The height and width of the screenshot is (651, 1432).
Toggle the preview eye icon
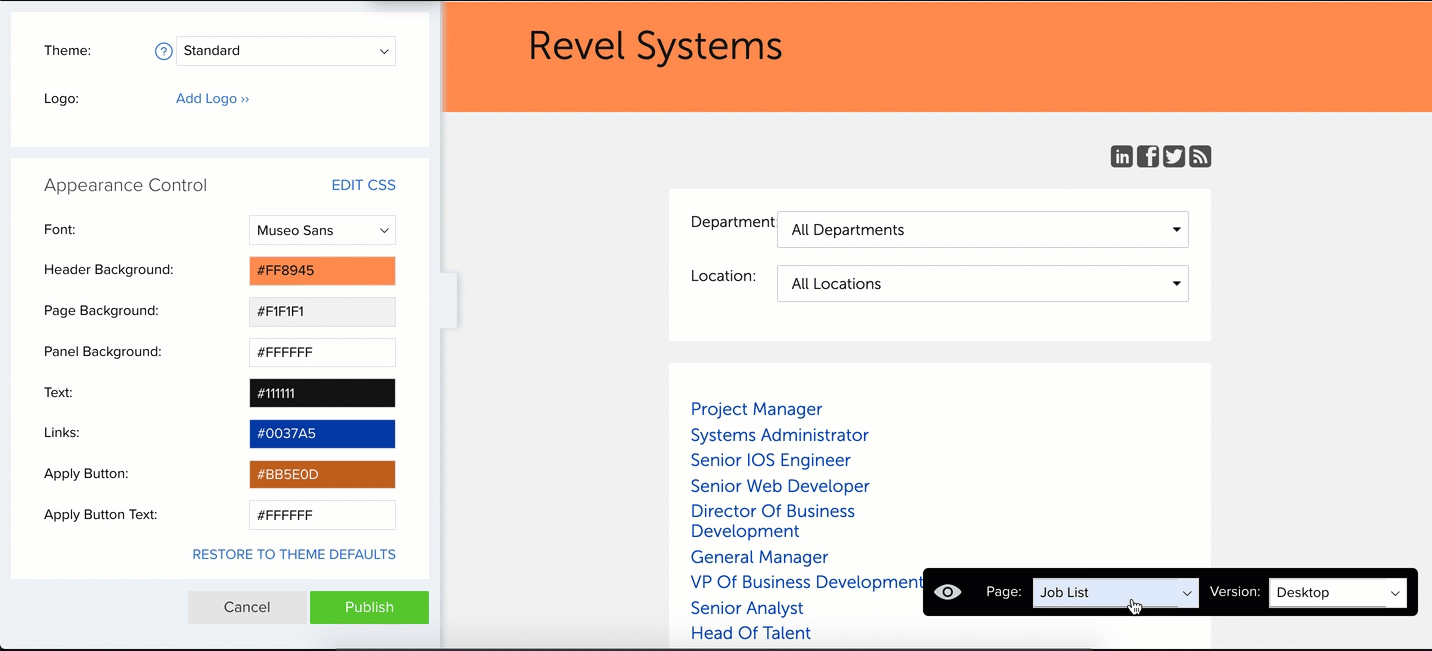(948, 592)
